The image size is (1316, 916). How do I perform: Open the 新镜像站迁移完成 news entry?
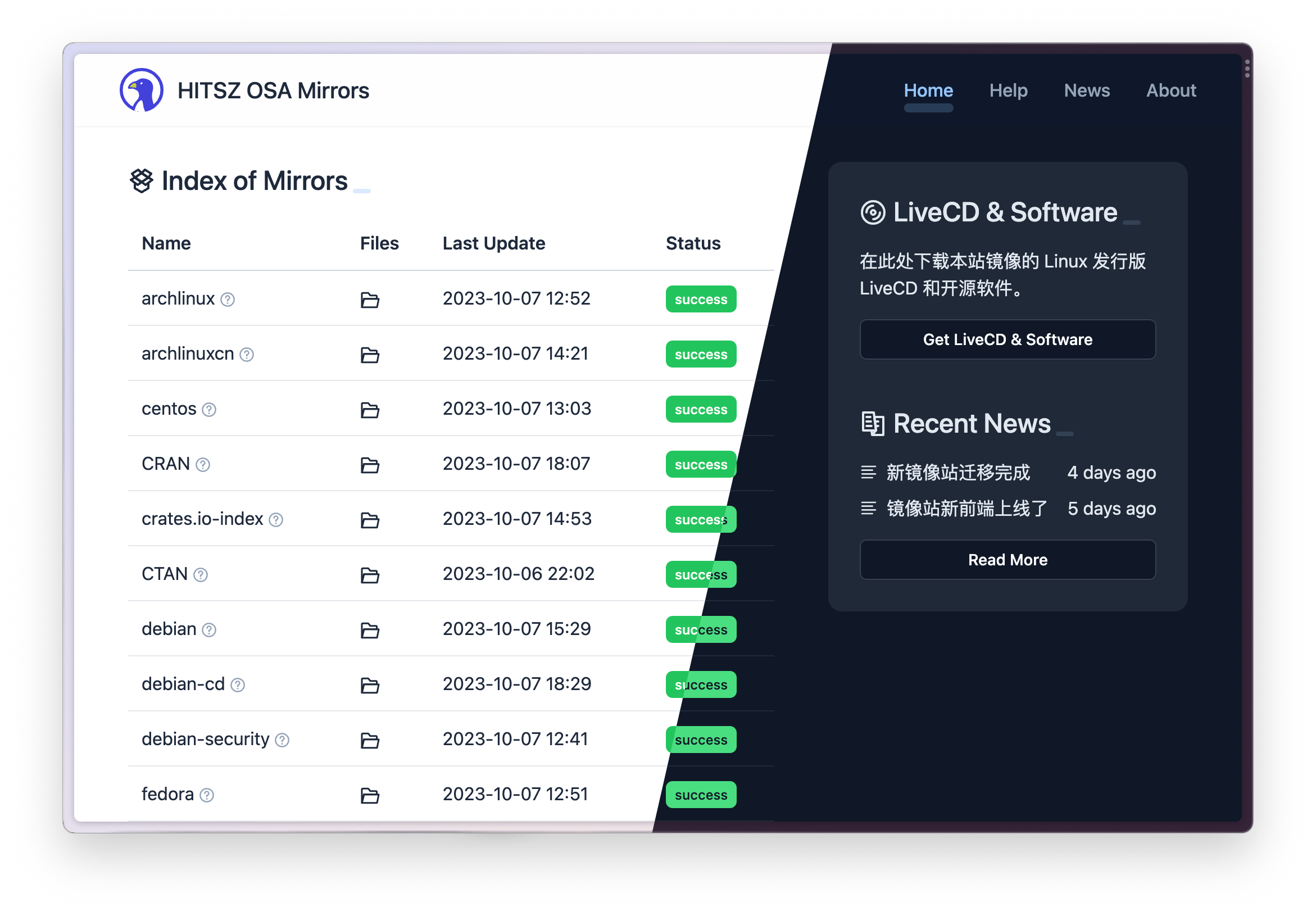click(x=958, y=473)
